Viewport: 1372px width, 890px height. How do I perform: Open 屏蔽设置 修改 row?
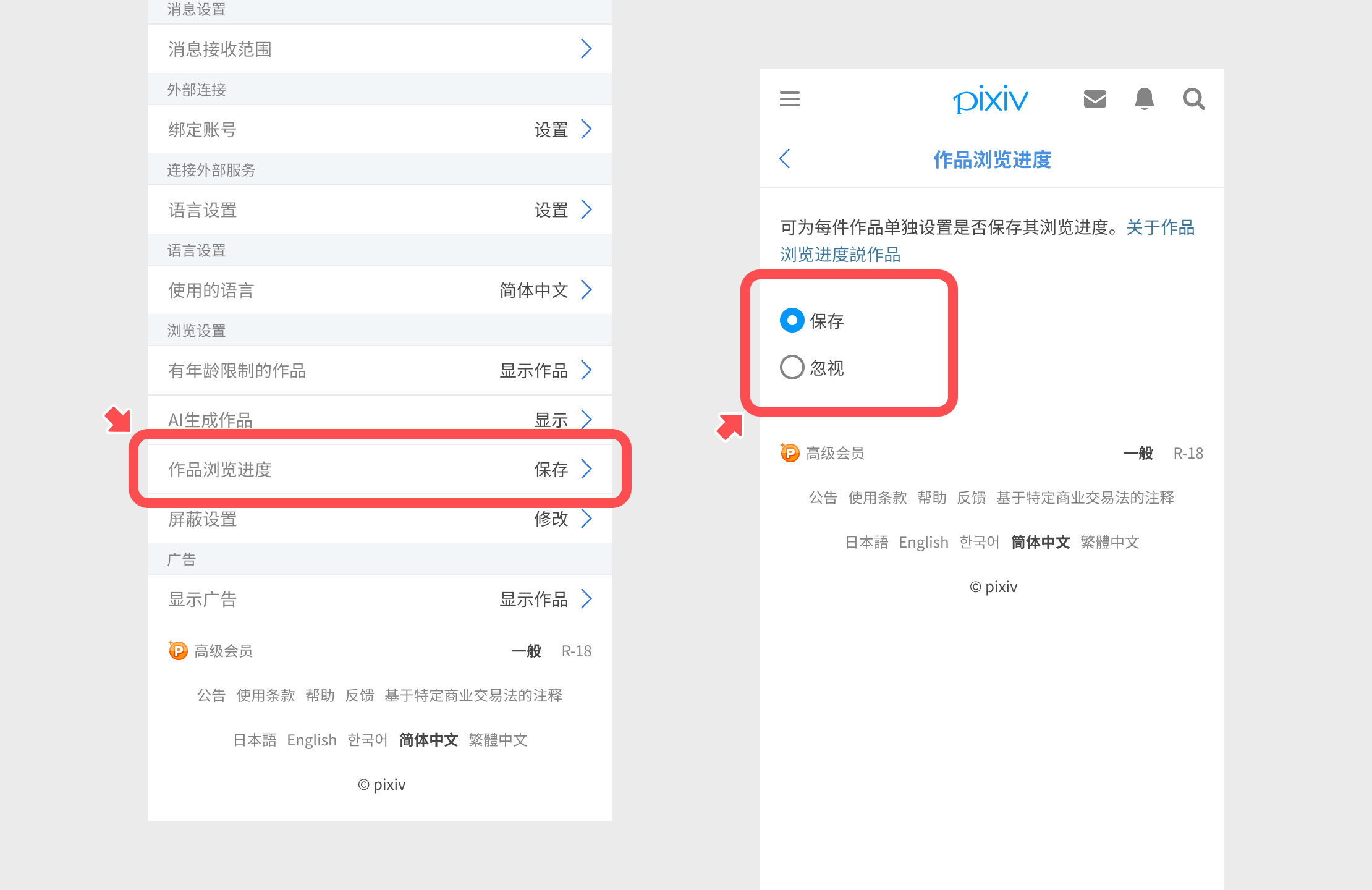point(379,519)
